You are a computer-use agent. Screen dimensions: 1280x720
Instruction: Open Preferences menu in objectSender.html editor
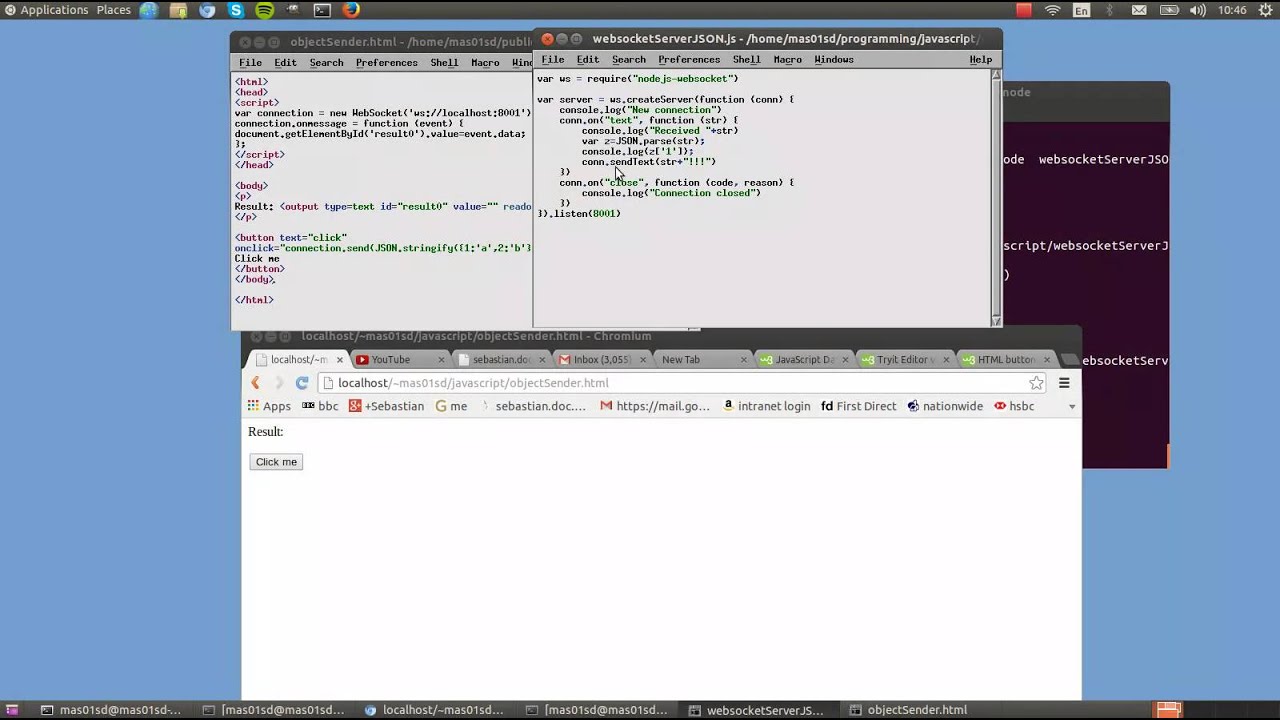coord(386,63)
